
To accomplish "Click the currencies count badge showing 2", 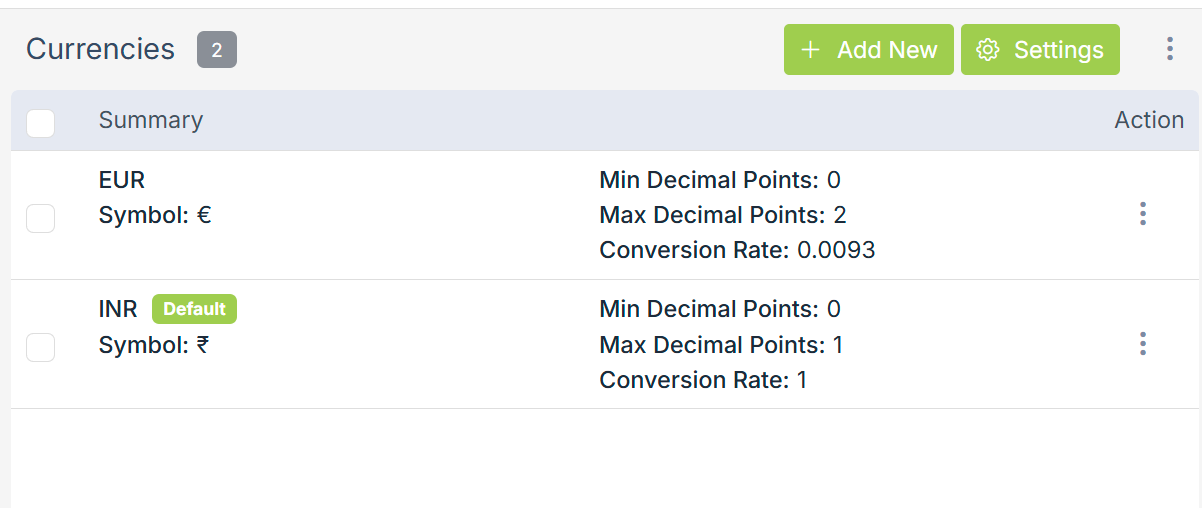I will (x=216, y=50).
